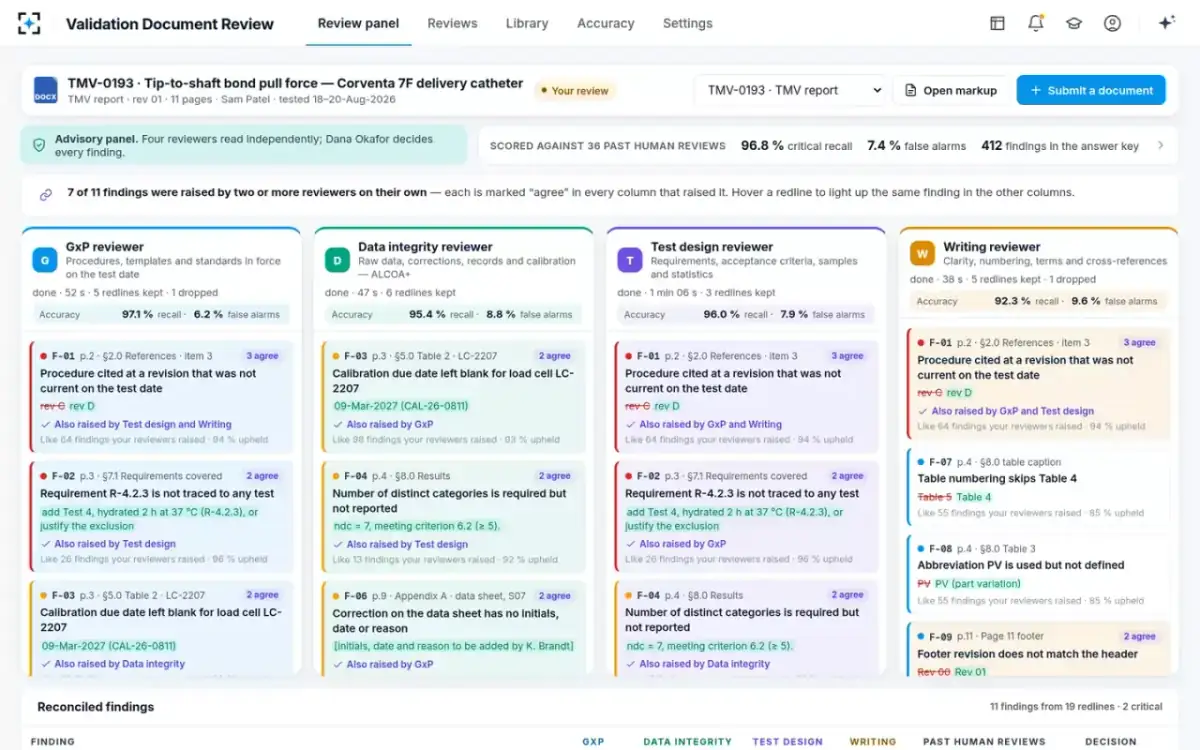Open the TMV-0193 · TMV report dropdown

791,90
